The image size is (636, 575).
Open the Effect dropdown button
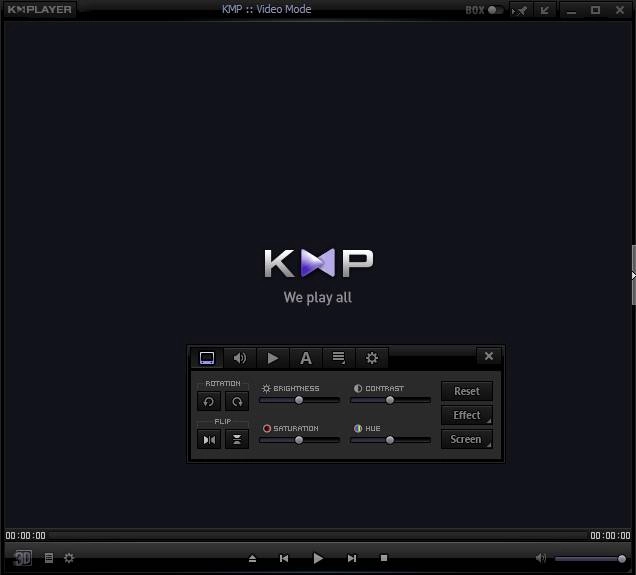click(467, 415)
